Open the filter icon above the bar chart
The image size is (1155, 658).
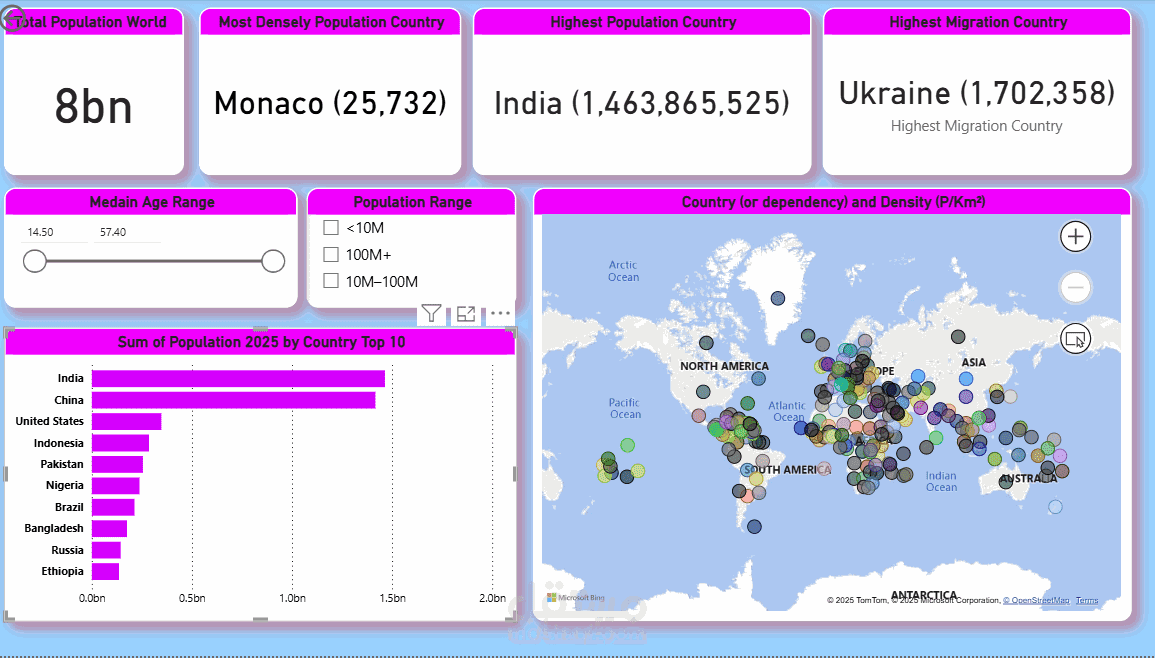point(431,314)
